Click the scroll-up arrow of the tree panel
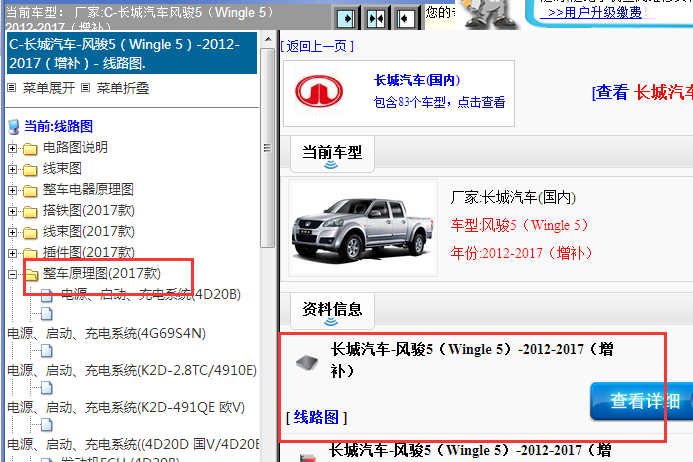693x462 pixels. pyautogui.click(x=268, y=40)
